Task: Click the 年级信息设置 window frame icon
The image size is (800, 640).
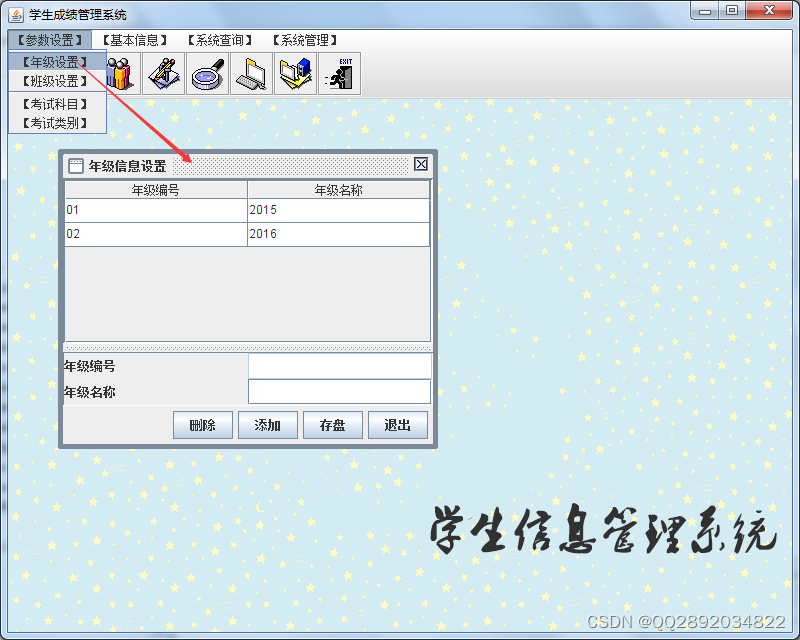Action: click(76, 166)
